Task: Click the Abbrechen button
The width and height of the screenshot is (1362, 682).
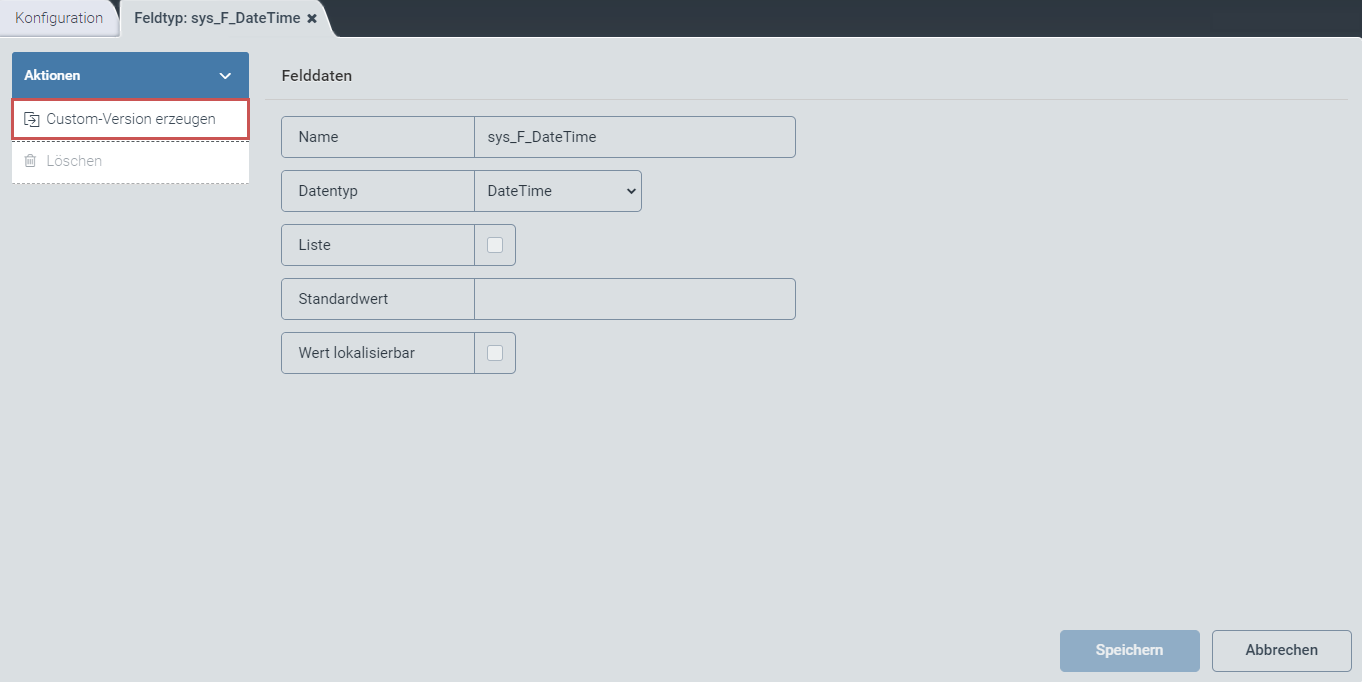Action: [1281, 650]
